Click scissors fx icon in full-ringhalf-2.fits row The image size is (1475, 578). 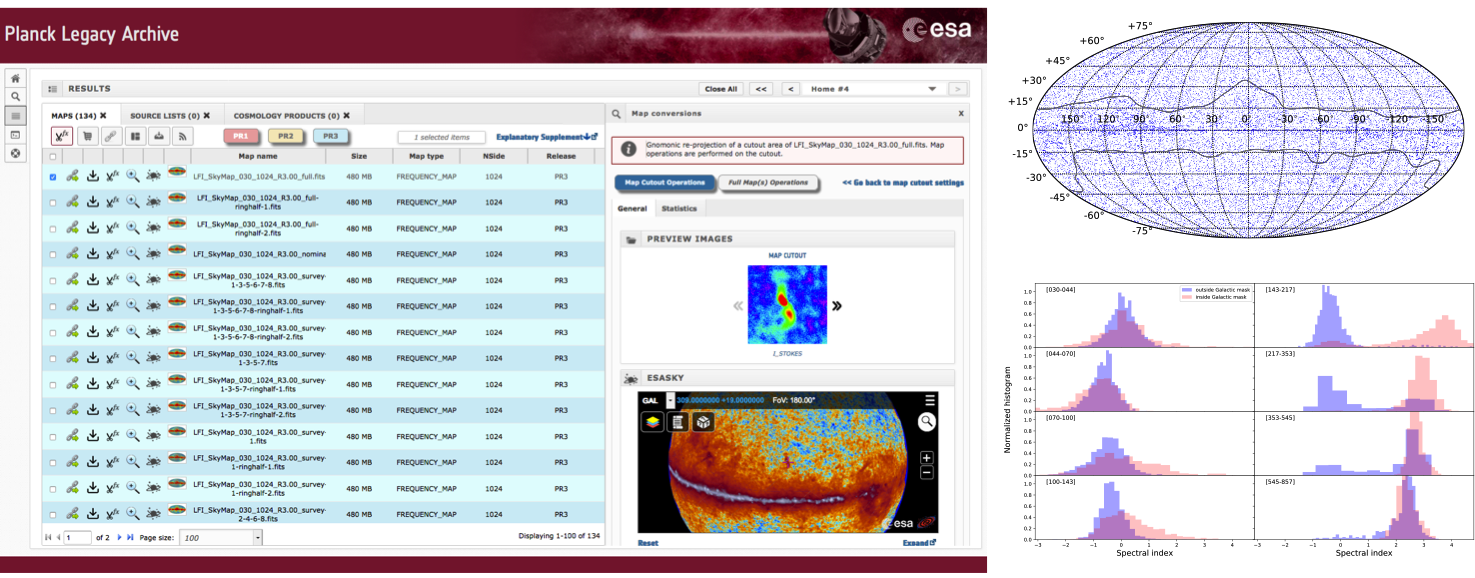(x=112, y=228)
